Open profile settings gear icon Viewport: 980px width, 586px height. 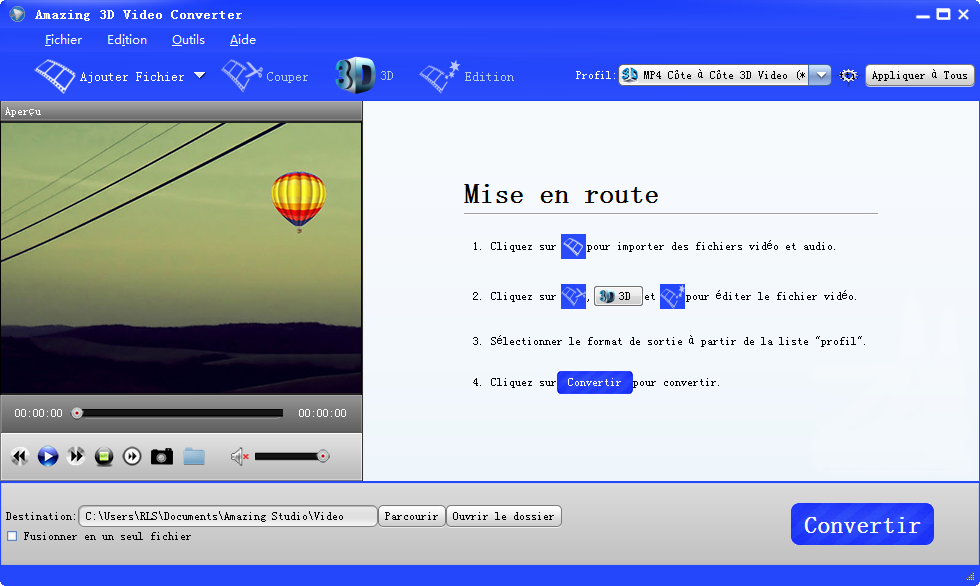[848, 76]
